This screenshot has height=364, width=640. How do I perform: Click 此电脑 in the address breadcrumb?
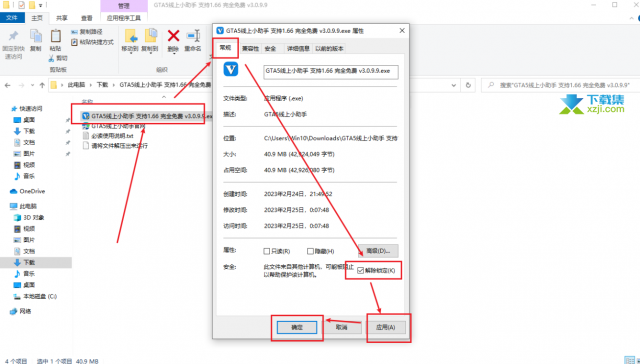(76, 85)
